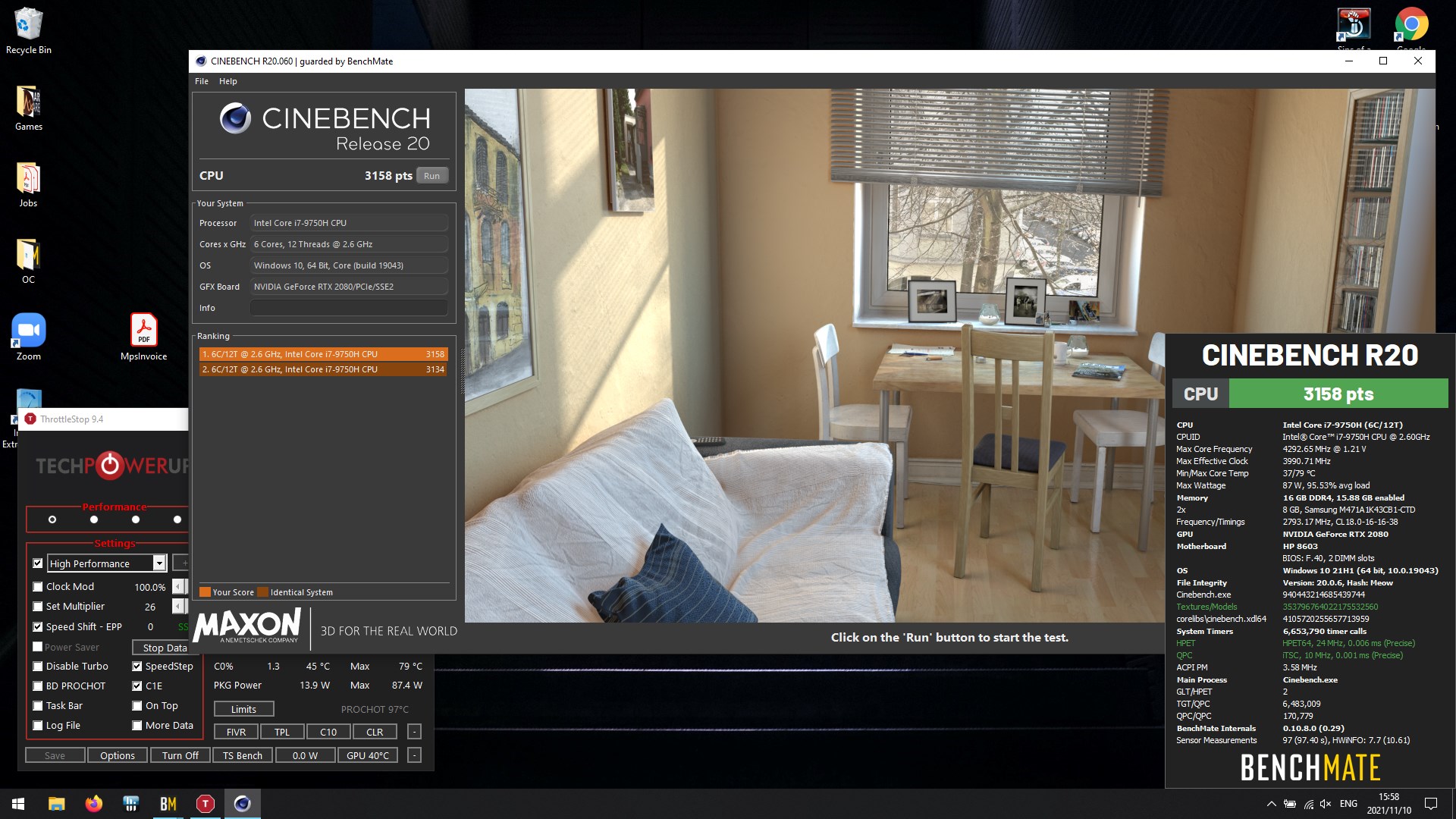Click the Info input field in Your System
The width and height of the screenshot is (1456, 819).
pos(349,308)
